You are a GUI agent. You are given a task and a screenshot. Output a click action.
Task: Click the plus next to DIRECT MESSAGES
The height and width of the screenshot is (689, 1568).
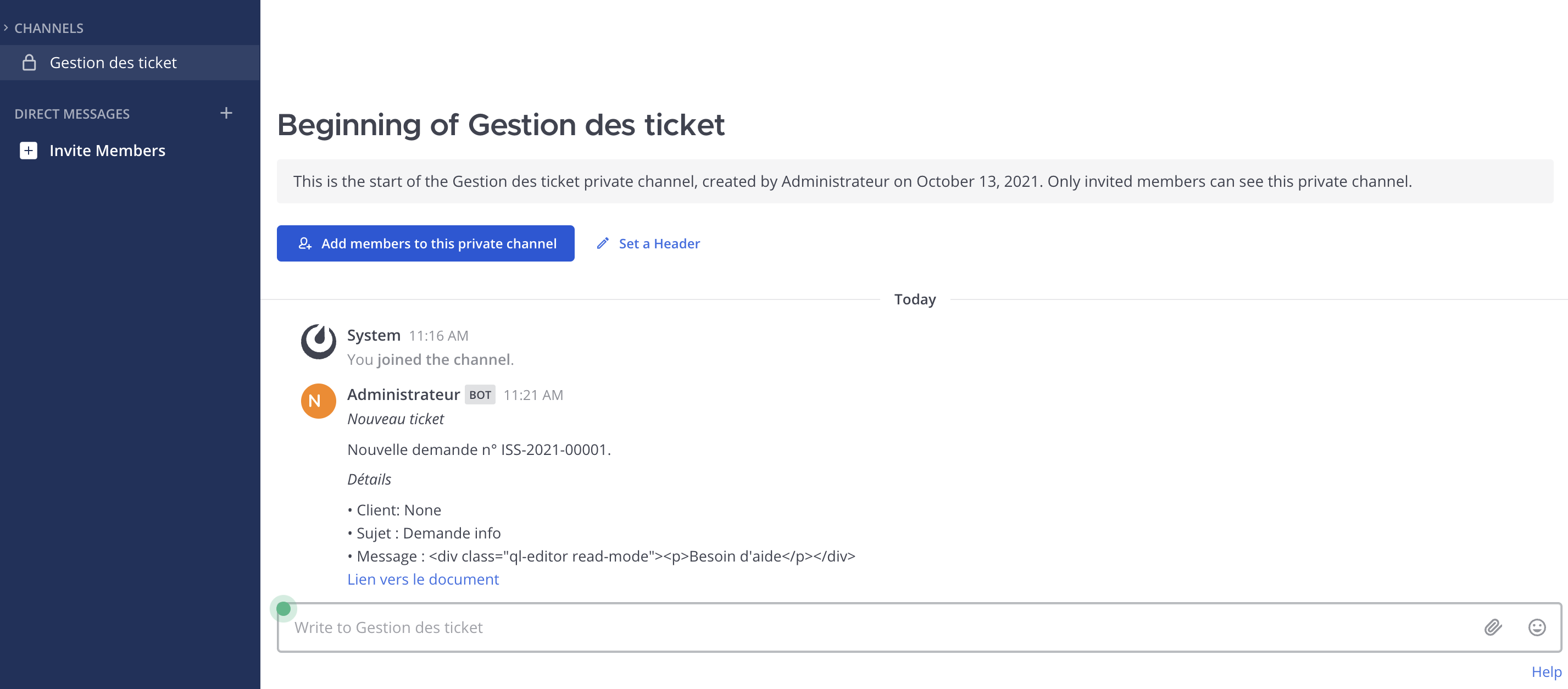click(x=226, y=113)
